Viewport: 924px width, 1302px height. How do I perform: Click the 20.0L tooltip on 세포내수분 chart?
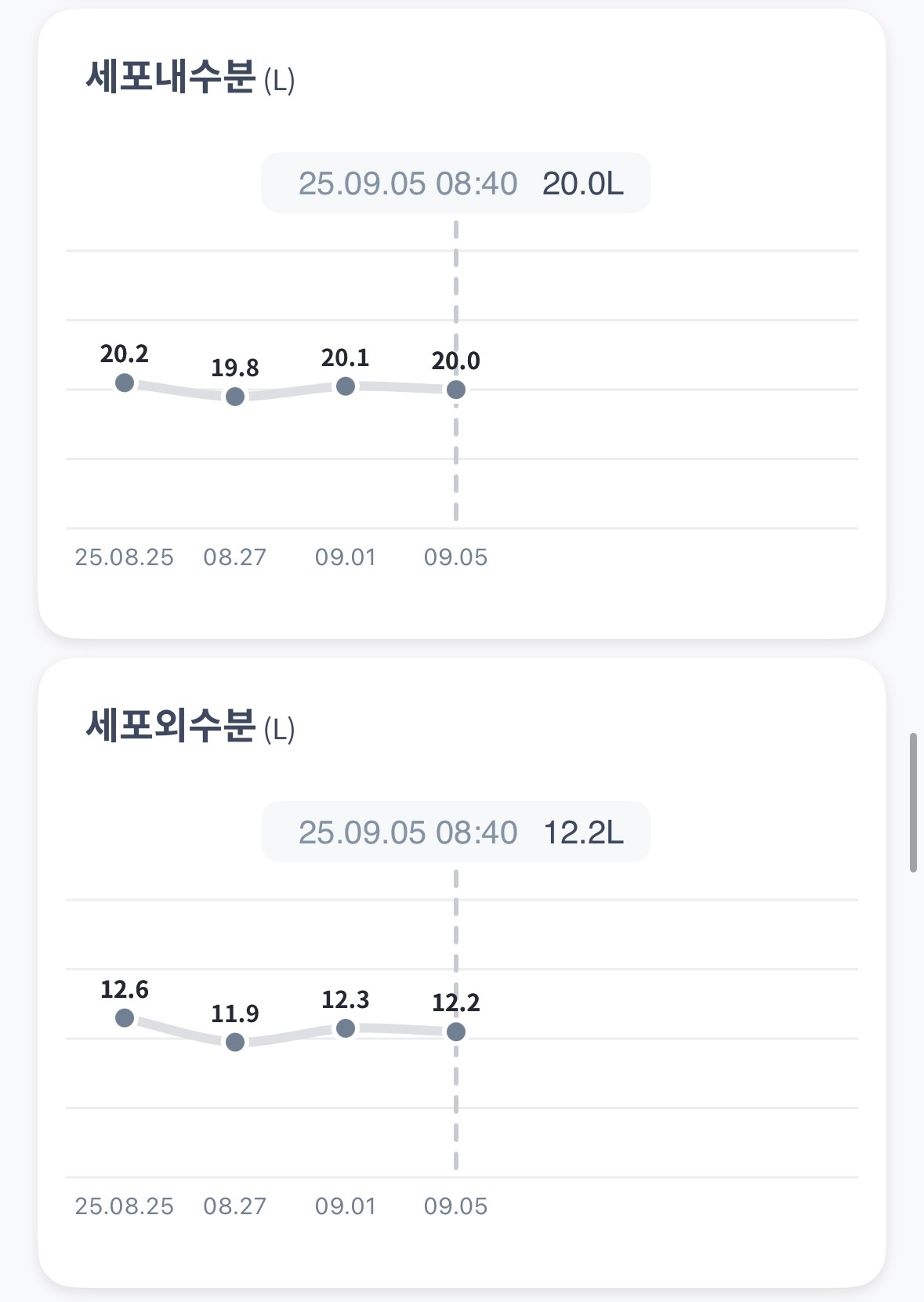coord(456,183)
